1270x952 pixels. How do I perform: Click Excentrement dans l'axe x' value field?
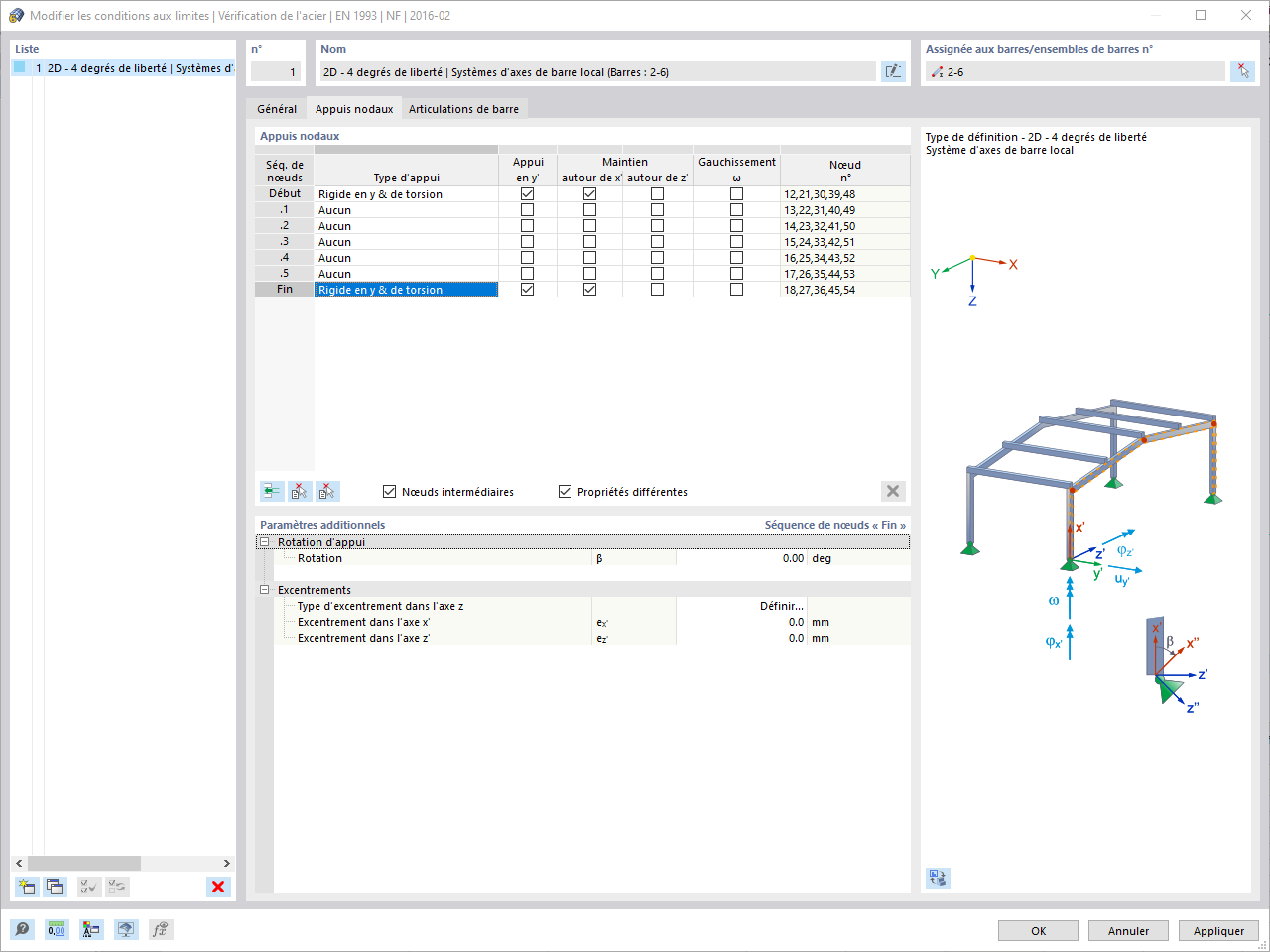pyautogui.click(x=741, y=622)
